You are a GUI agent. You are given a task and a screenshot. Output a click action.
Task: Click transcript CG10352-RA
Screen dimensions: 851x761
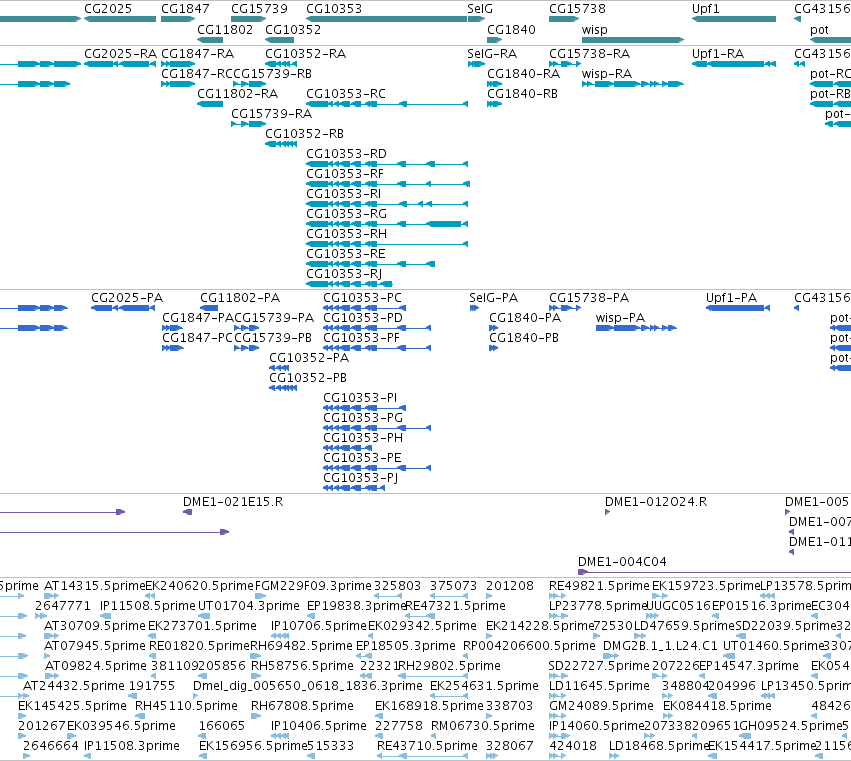[x=306, y=54]
